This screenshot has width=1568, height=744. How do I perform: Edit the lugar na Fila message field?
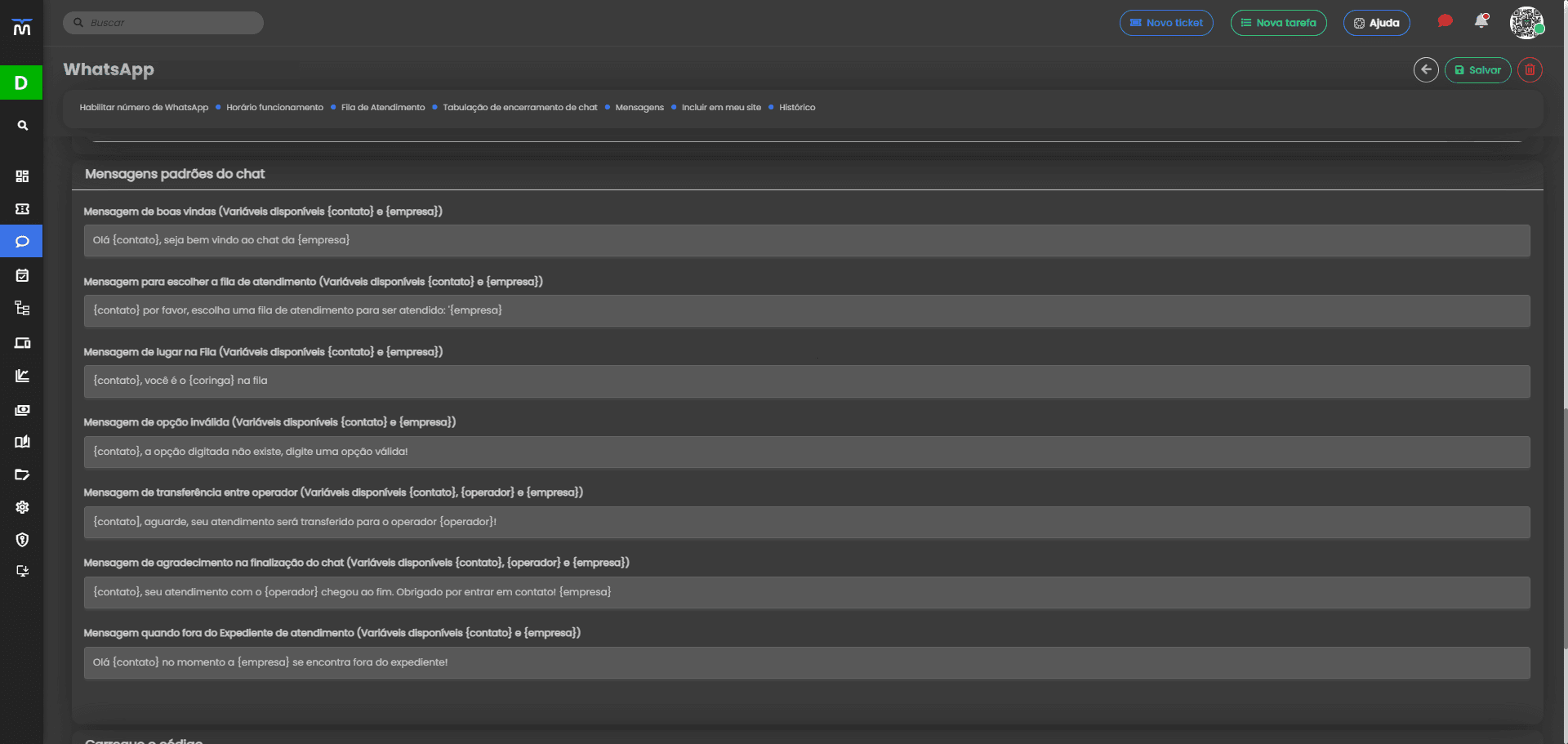[x=807, y=381]
